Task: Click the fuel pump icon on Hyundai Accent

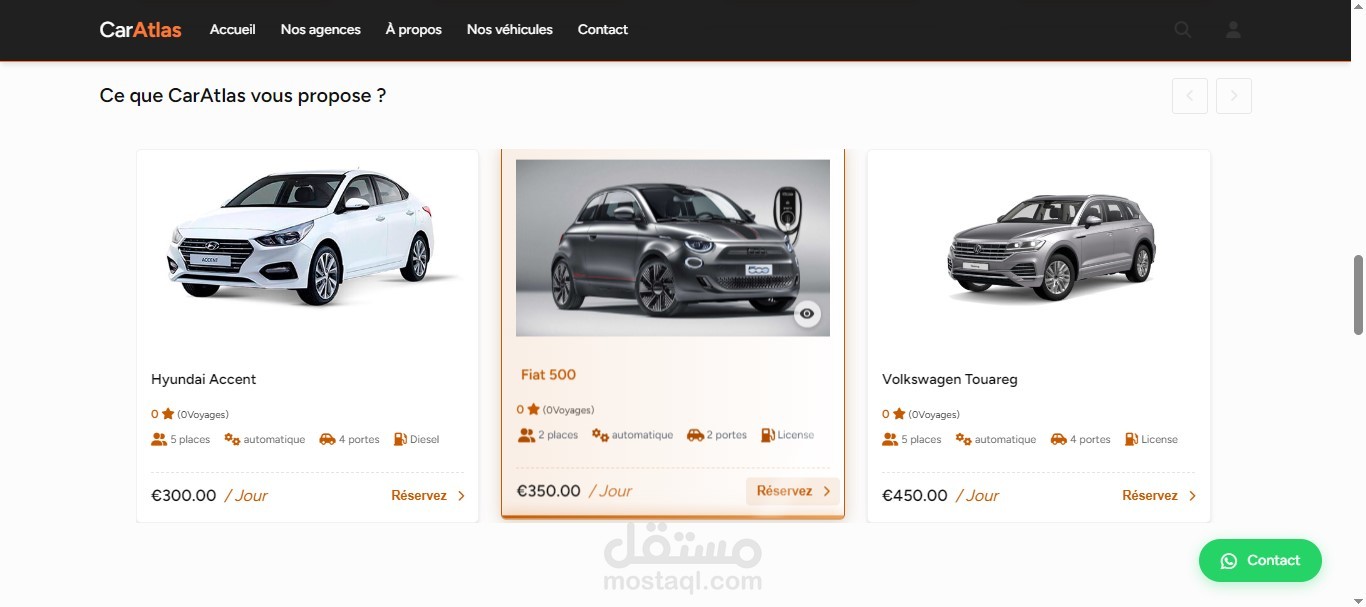Action: click(x=400, y=439)
